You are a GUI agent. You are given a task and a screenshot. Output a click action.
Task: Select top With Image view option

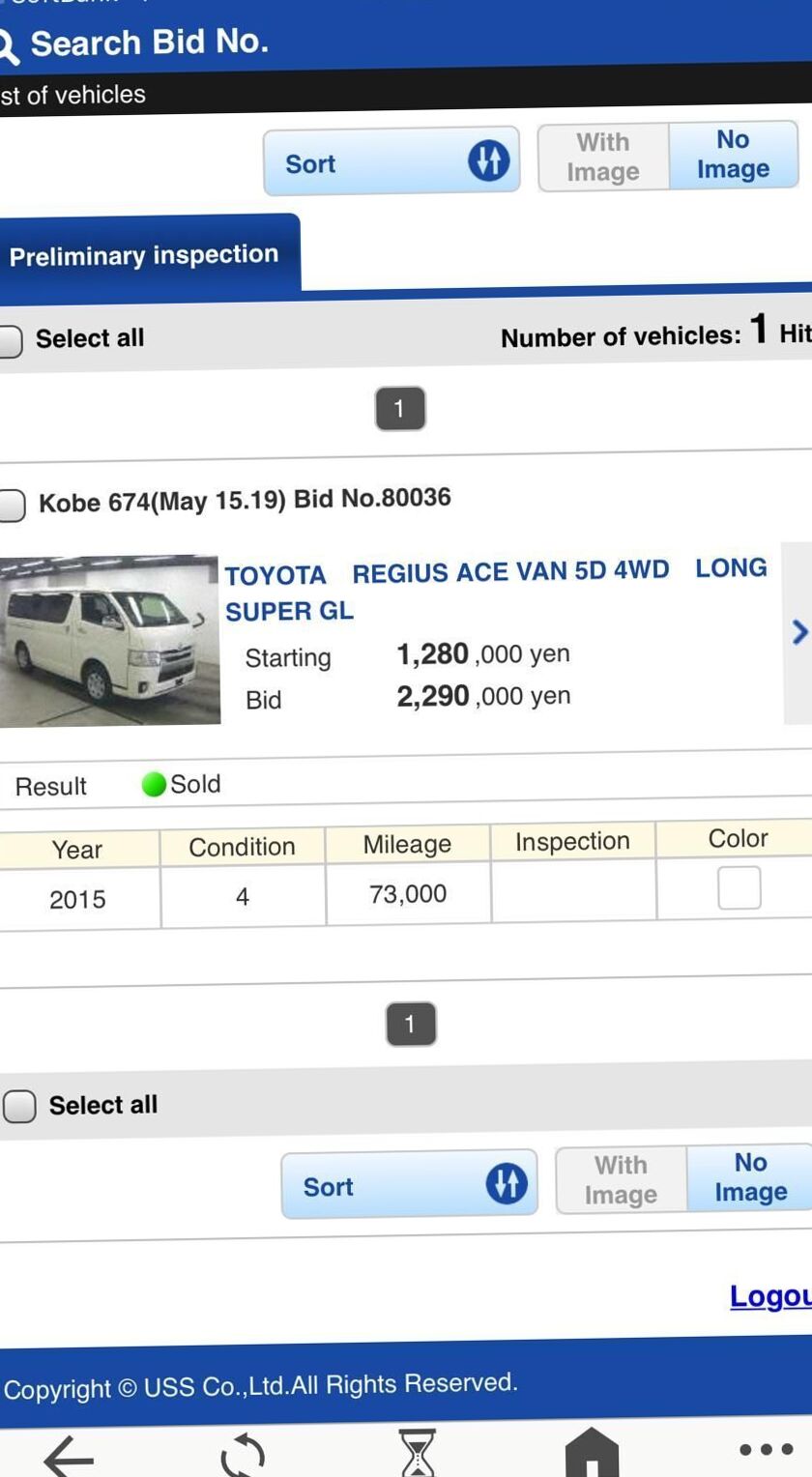(603, 157)
